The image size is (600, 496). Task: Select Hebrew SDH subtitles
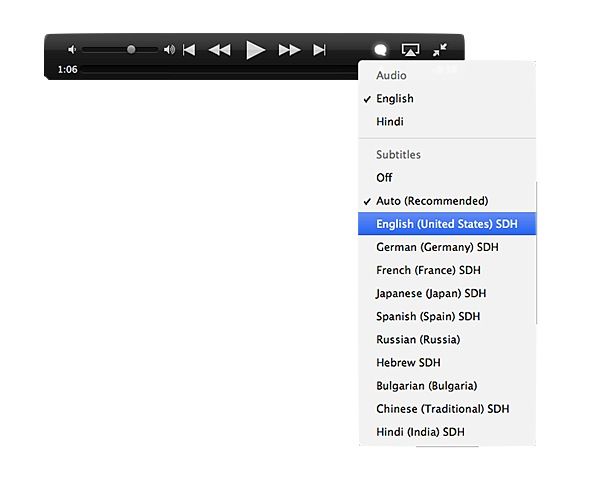447,362
